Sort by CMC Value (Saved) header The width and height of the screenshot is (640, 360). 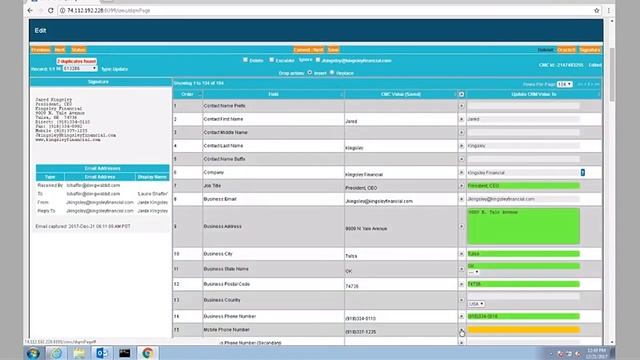(401, 94)
